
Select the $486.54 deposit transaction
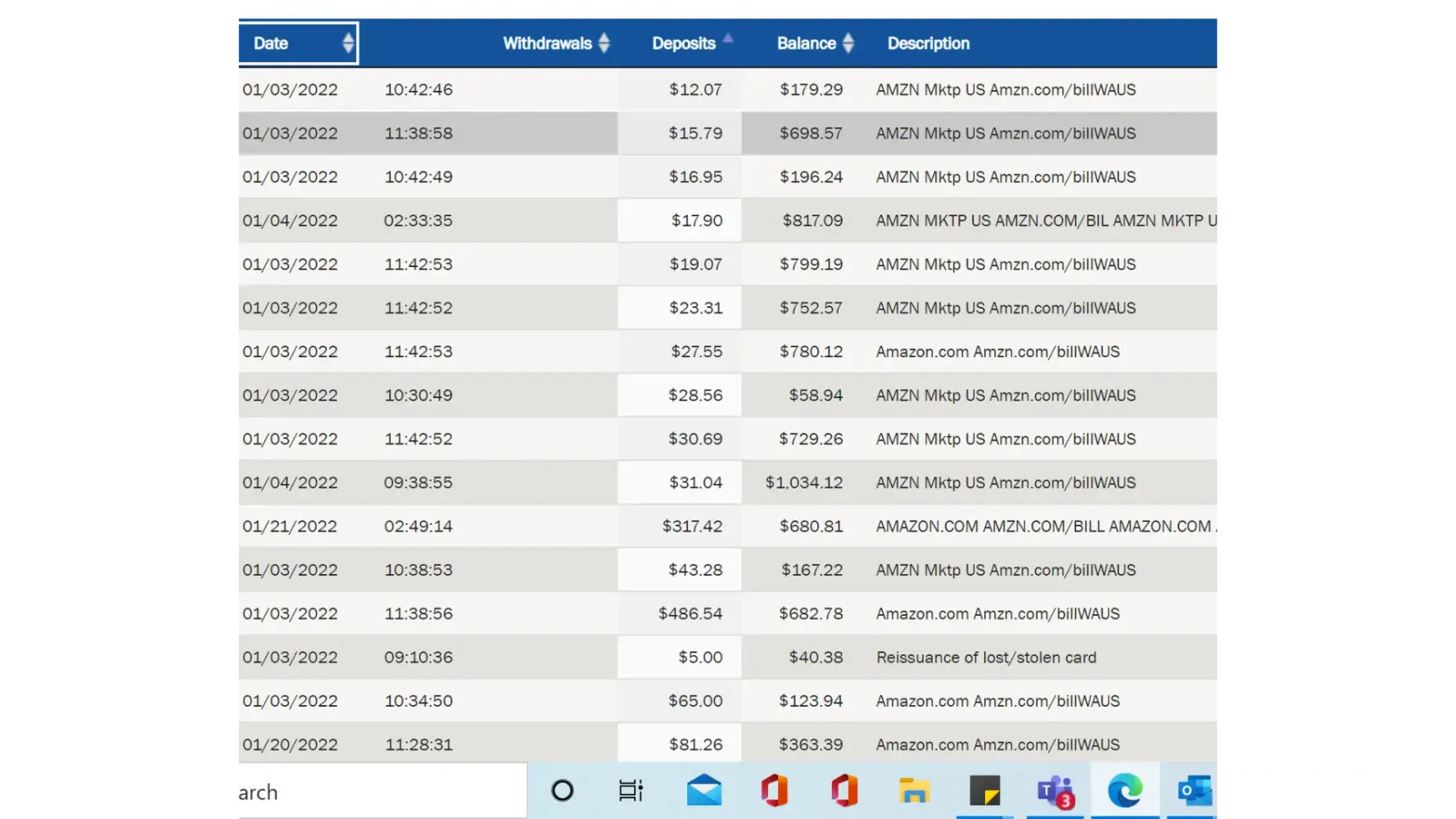click(690, 614)
